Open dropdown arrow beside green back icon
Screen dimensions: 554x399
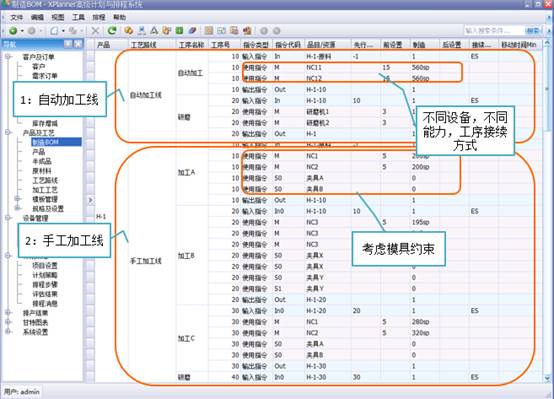pyautogui.click(x=22, y=31)
